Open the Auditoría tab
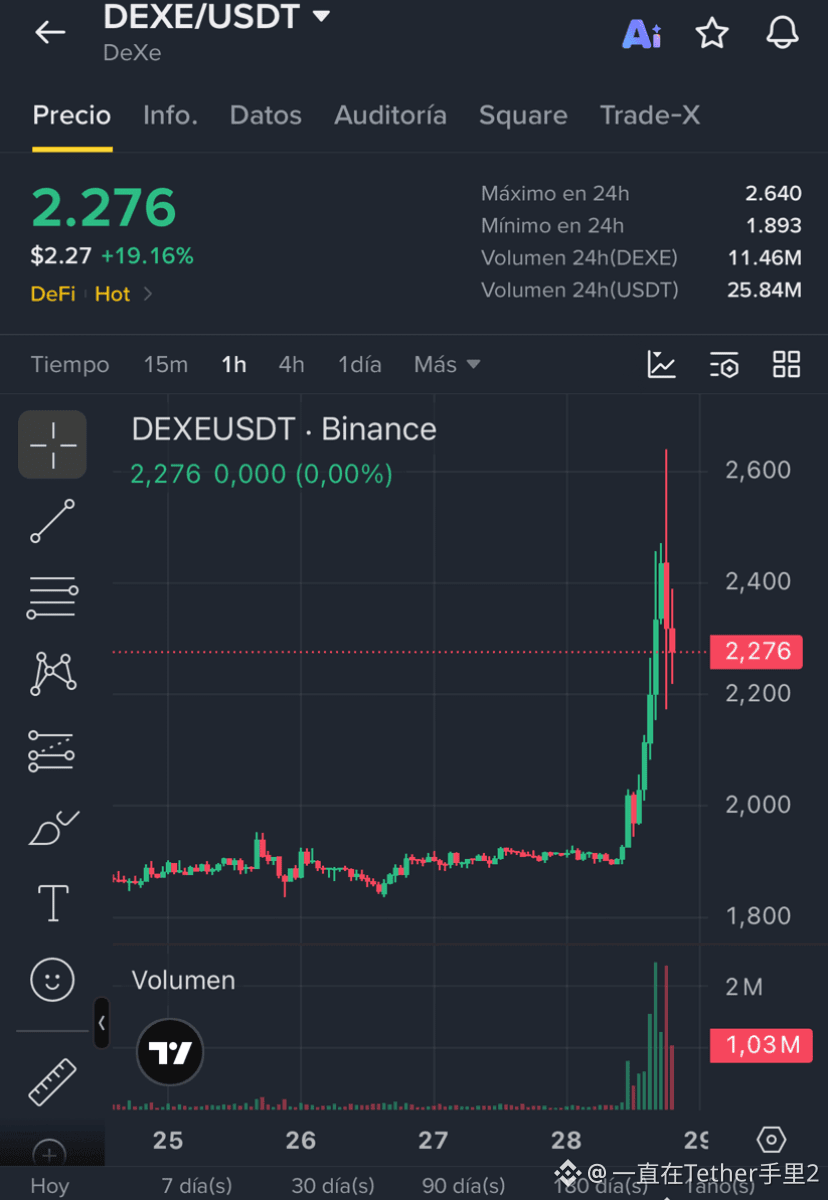The image size is (828, 1200). coord(390,115)
